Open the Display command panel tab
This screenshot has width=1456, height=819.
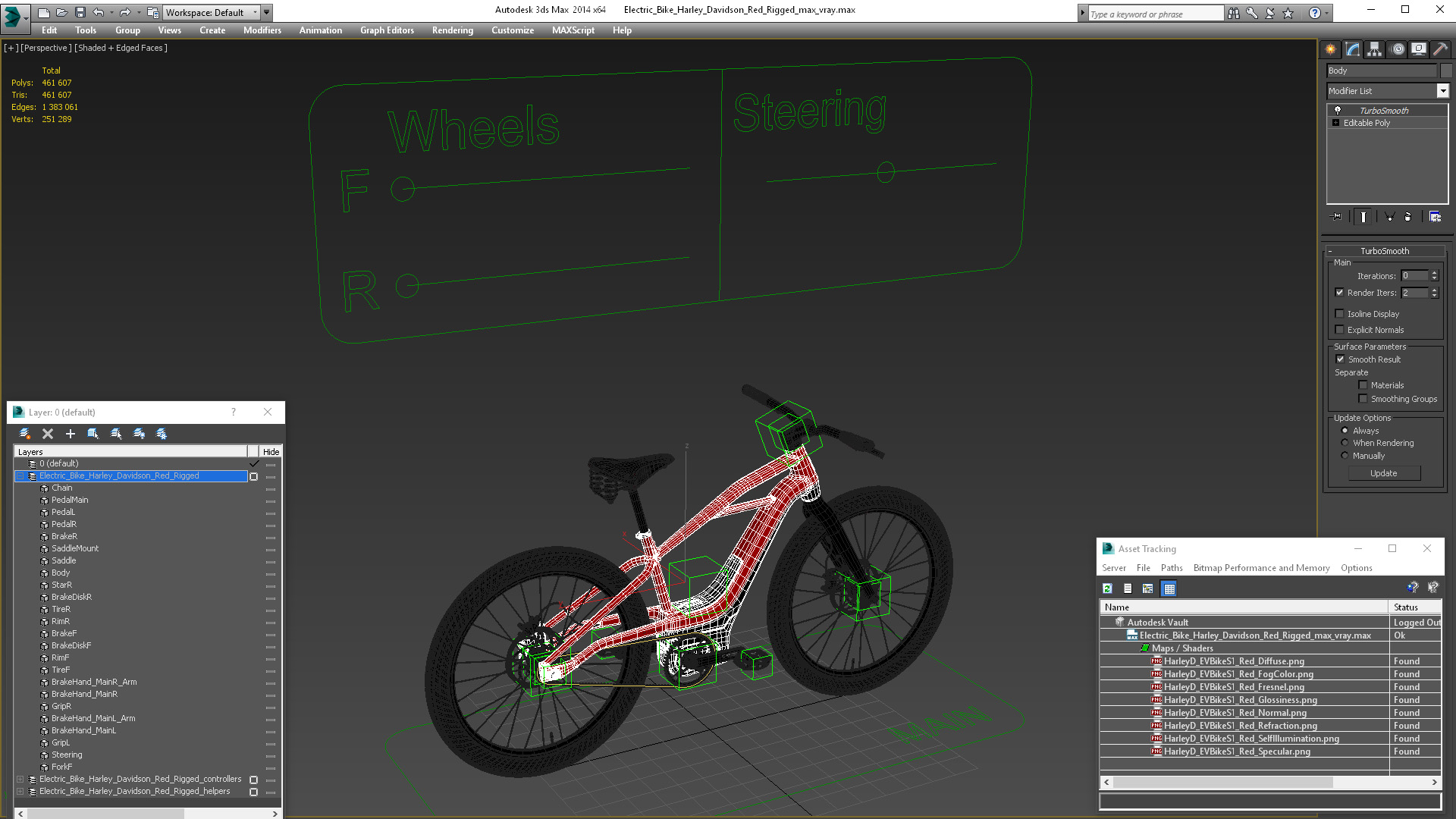[1418, 49]
